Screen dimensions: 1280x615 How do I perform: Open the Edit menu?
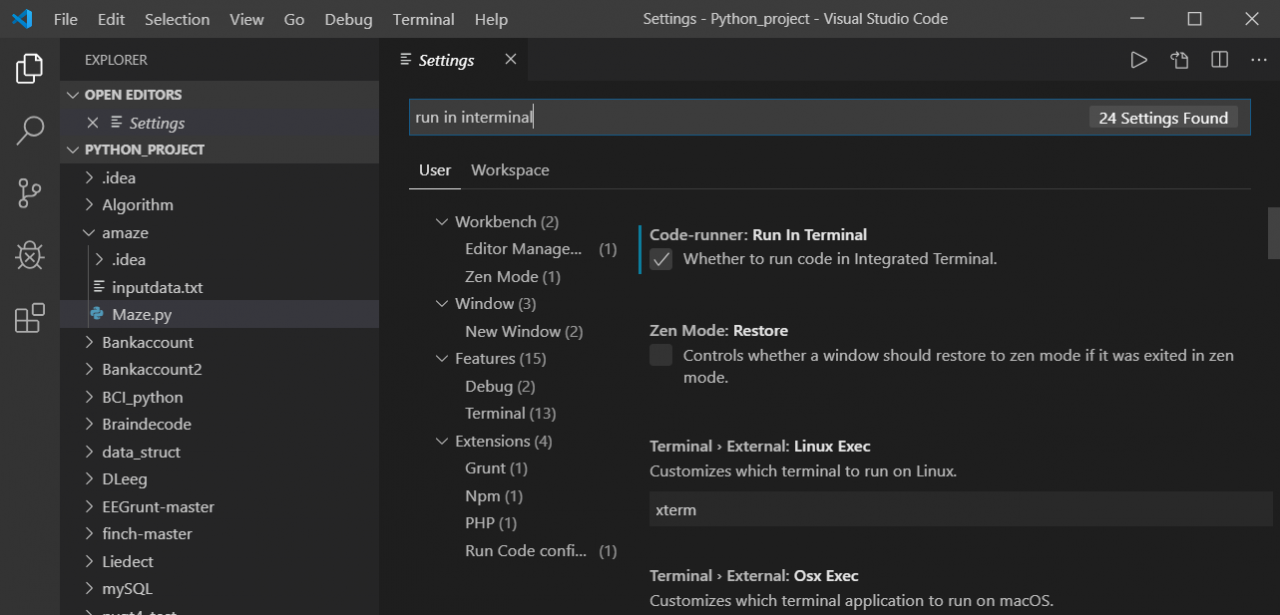112,19
